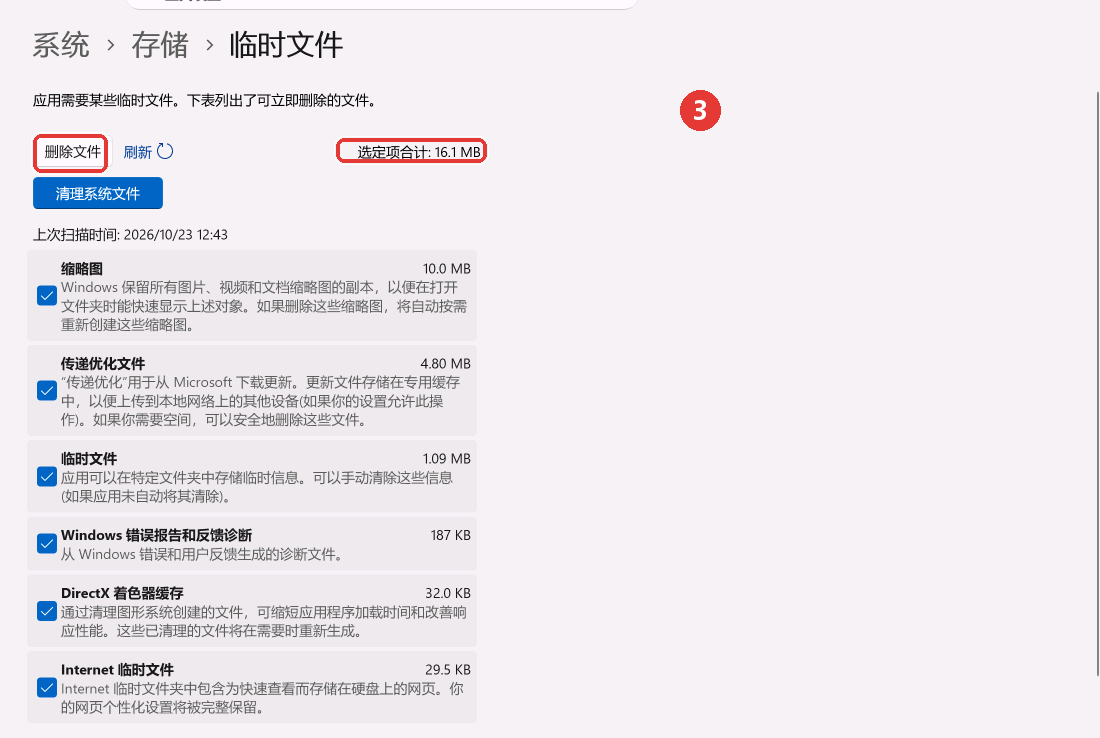Viewport: 1100px width, 738px height.
Task: Click the 传递优化文件 title text
Action: (103, 363)
